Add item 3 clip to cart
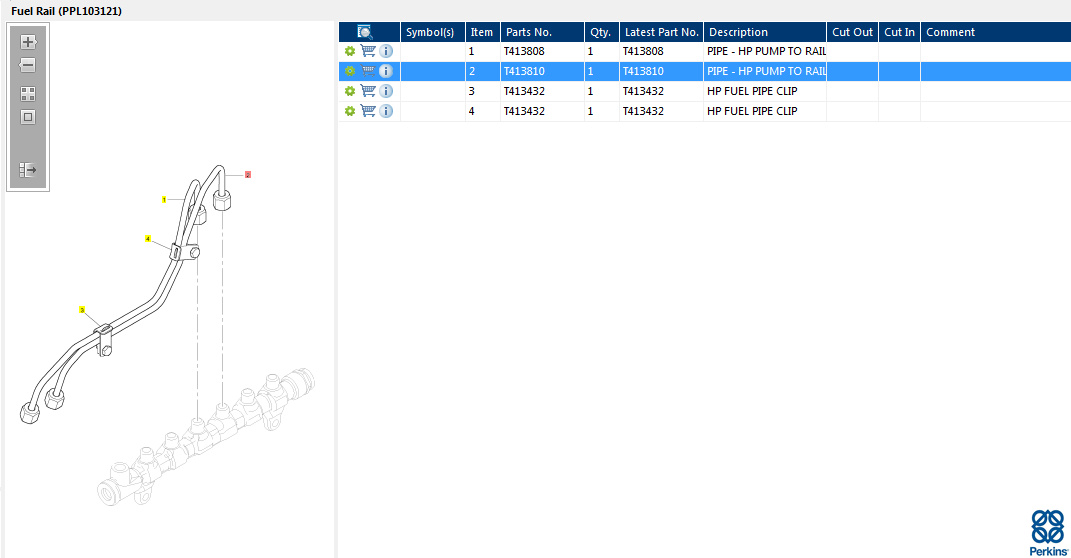Screen dimensions: 1071x558 368,90
